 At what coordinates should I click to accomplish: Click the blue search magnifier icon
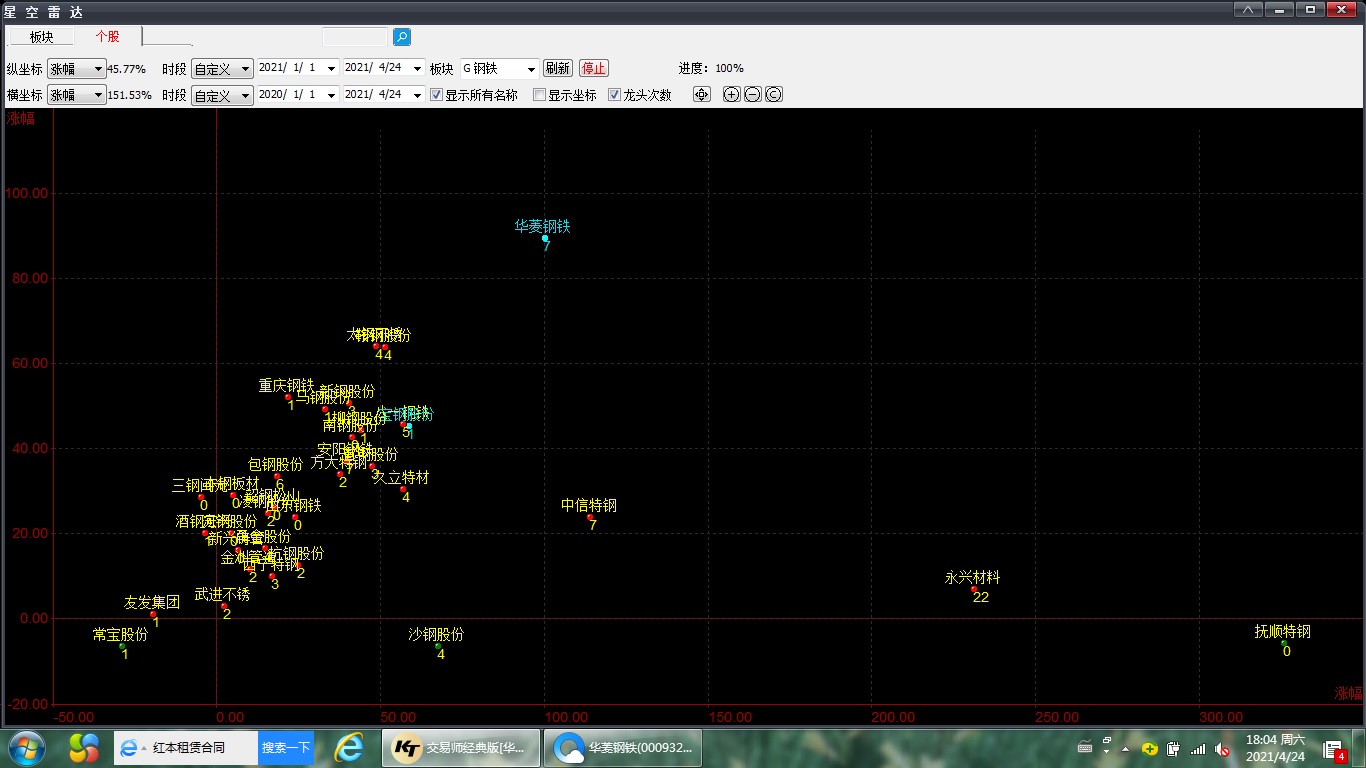pos(402,37)
